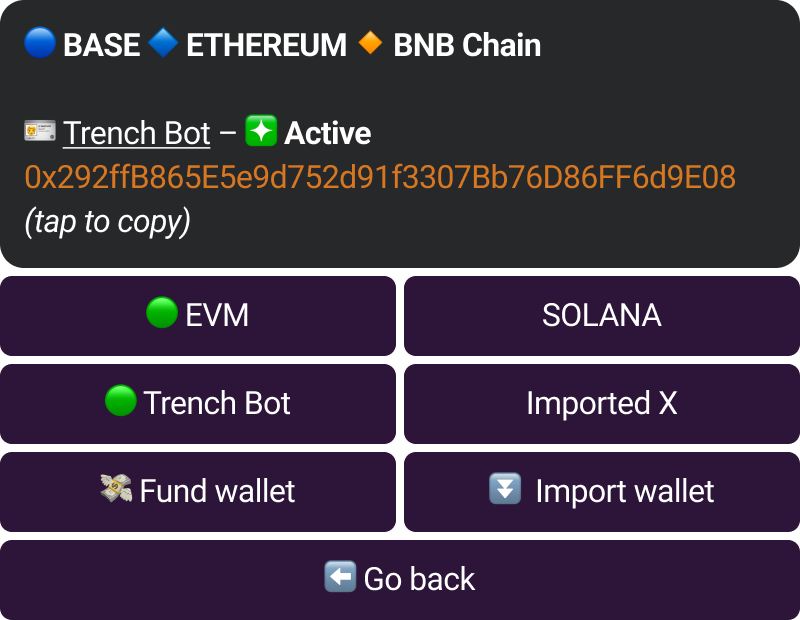Screen dimensions: 800x620
Task: Select the EVM network option
Action: coord(198,316)
